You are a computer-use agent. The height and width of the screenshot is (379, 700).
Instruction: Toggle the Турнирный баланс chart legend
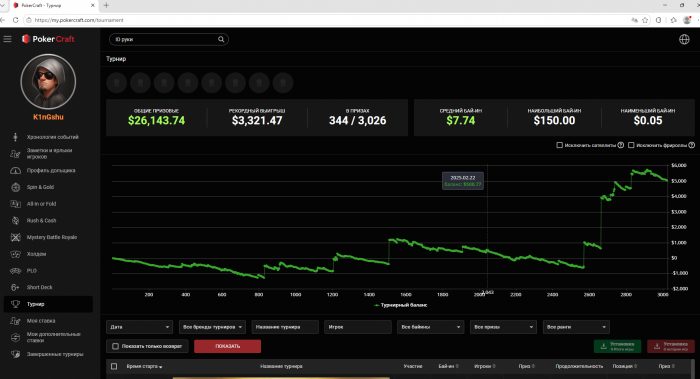400,305
